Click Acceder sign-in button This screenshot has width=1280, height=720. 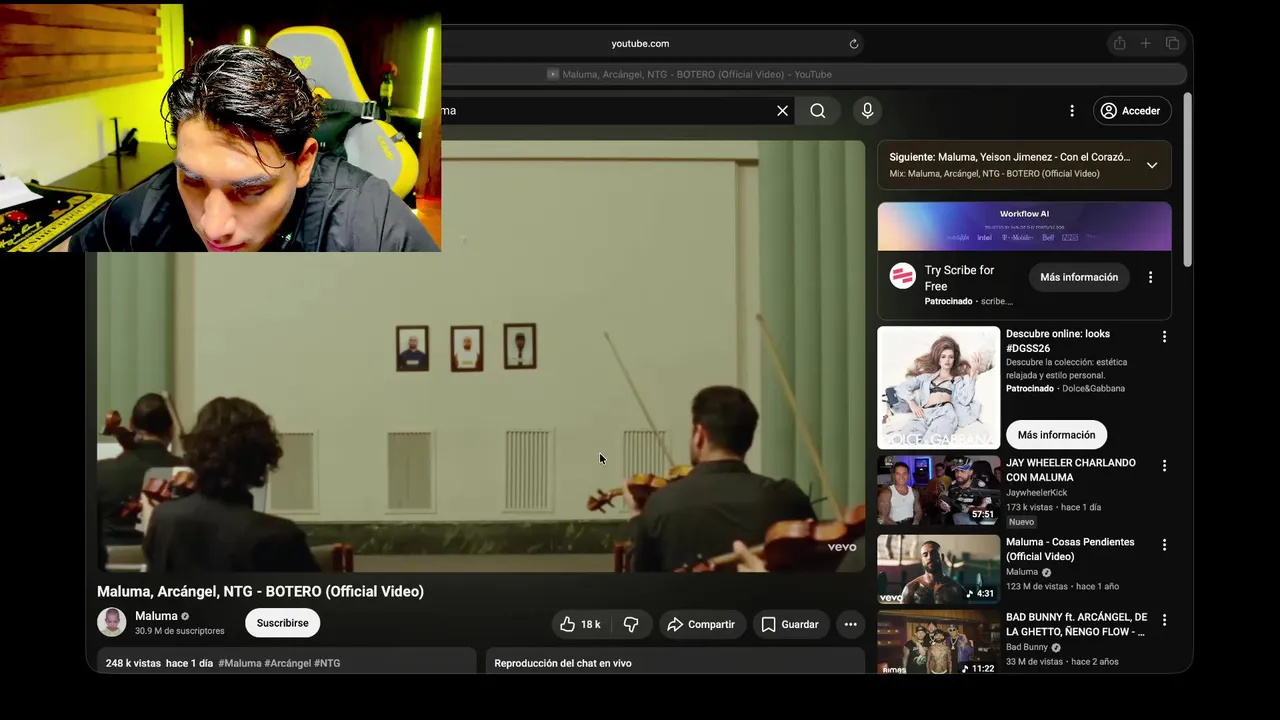tap(1130, 111)
